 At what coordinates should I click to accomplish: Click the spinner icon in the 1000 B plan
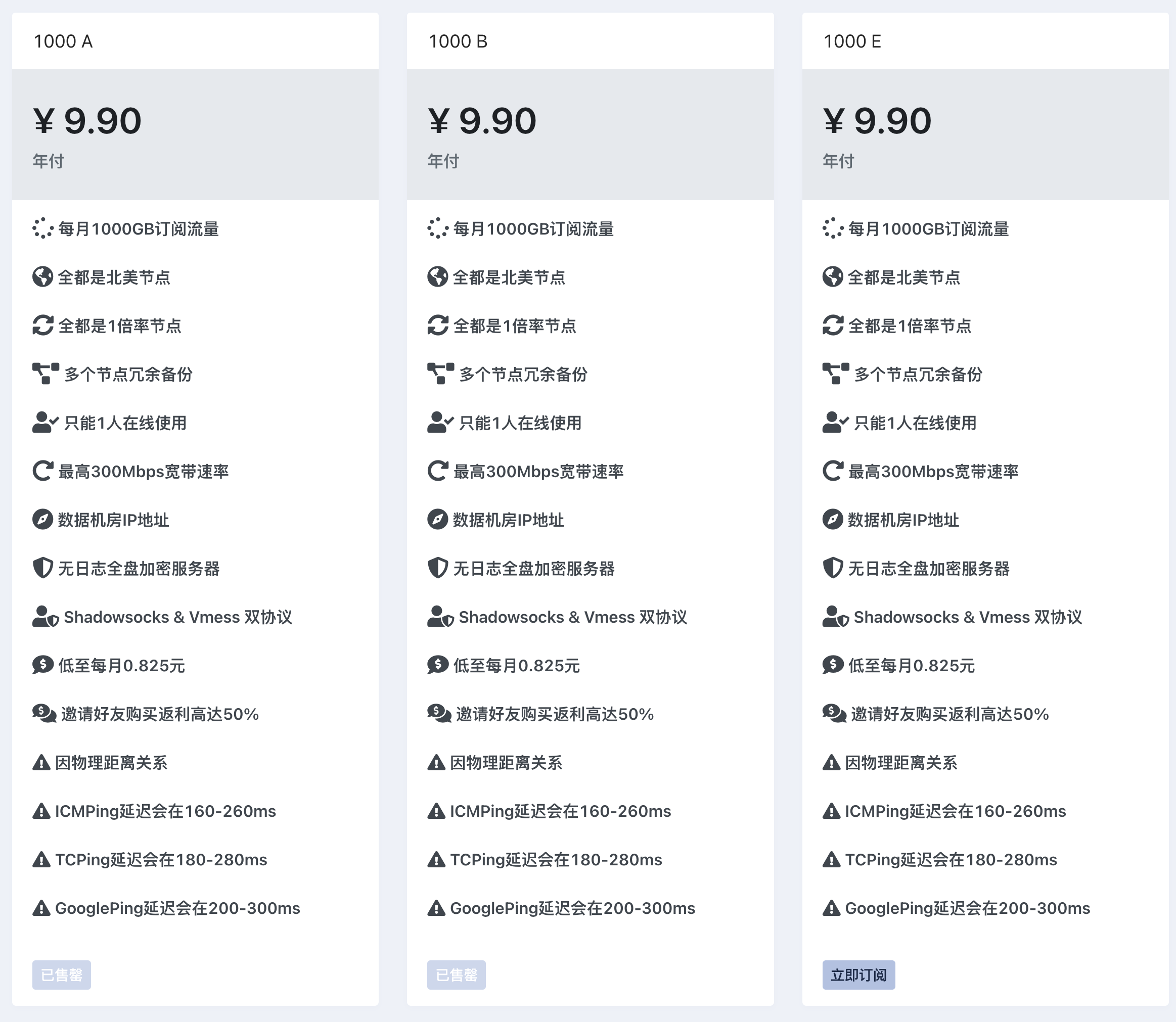tap(438, 228)
